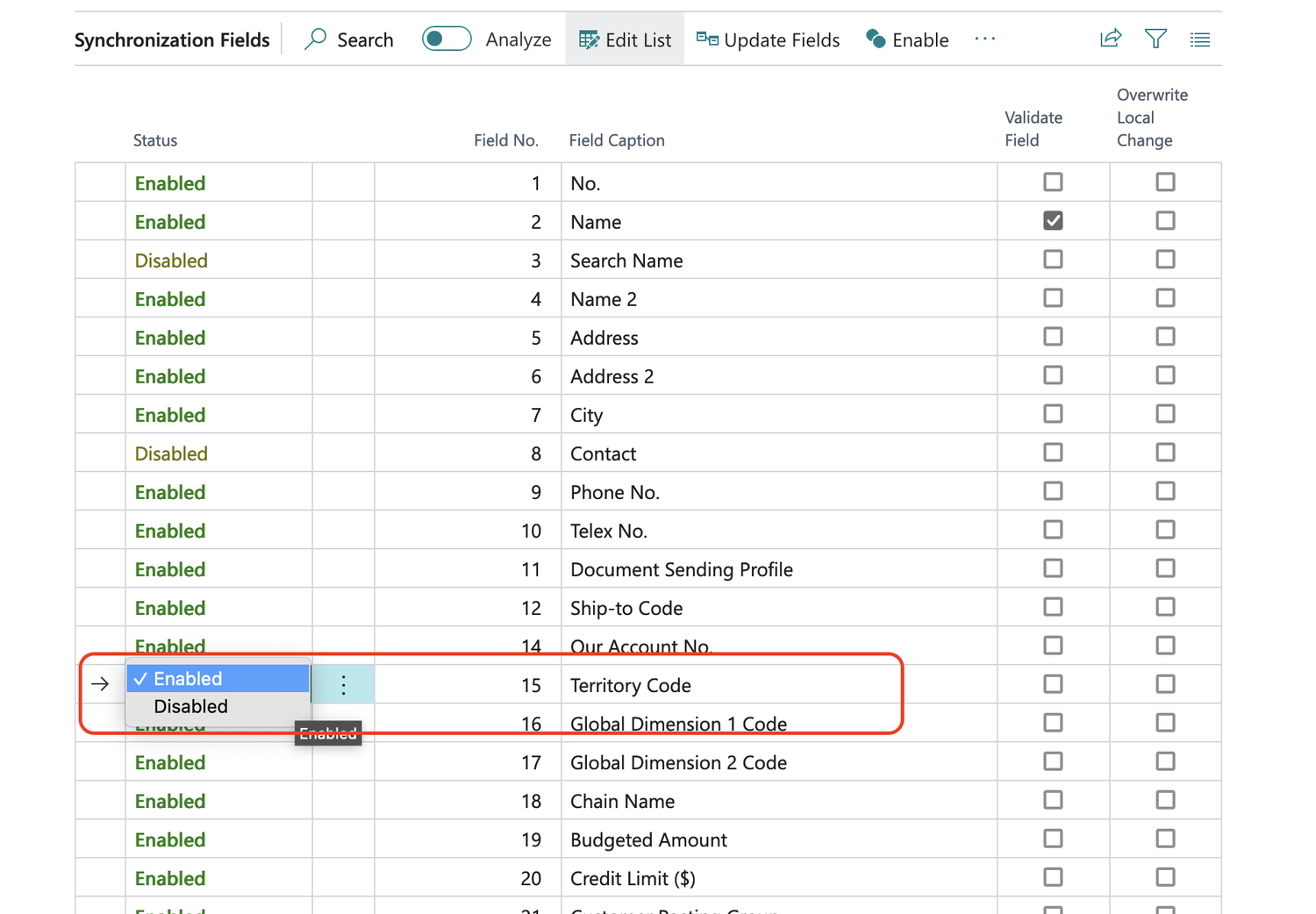Click the list view icon

point(1199,38)
